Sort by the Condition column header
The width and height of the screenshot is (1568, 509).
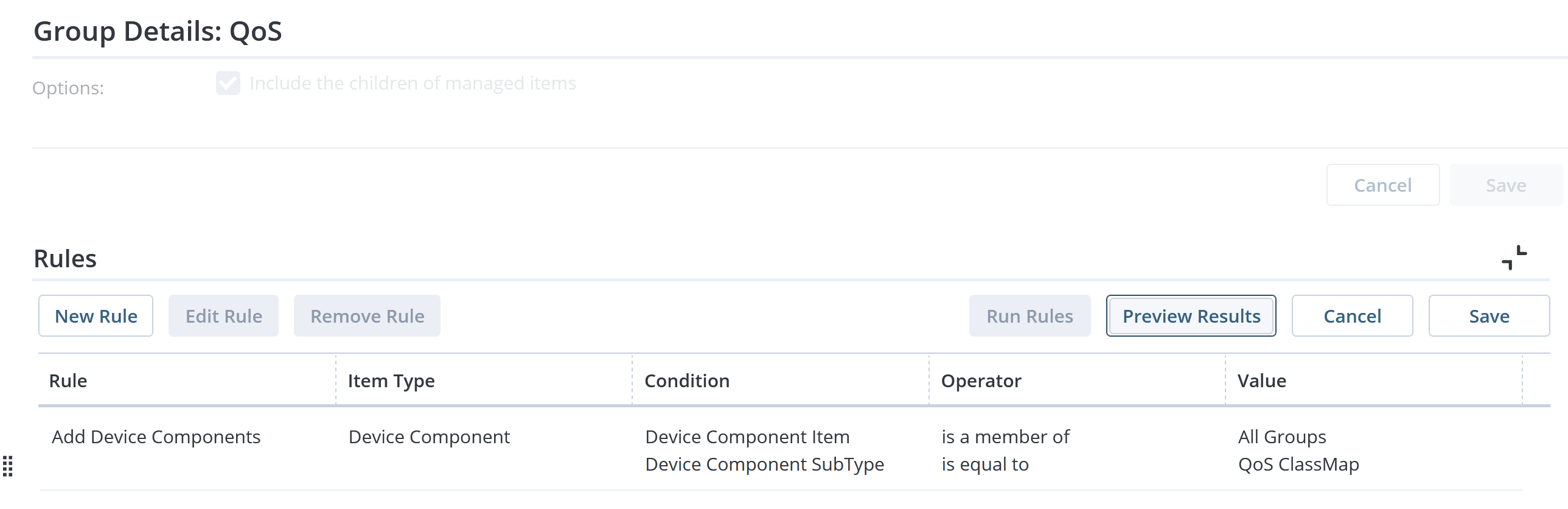(780, 381)
